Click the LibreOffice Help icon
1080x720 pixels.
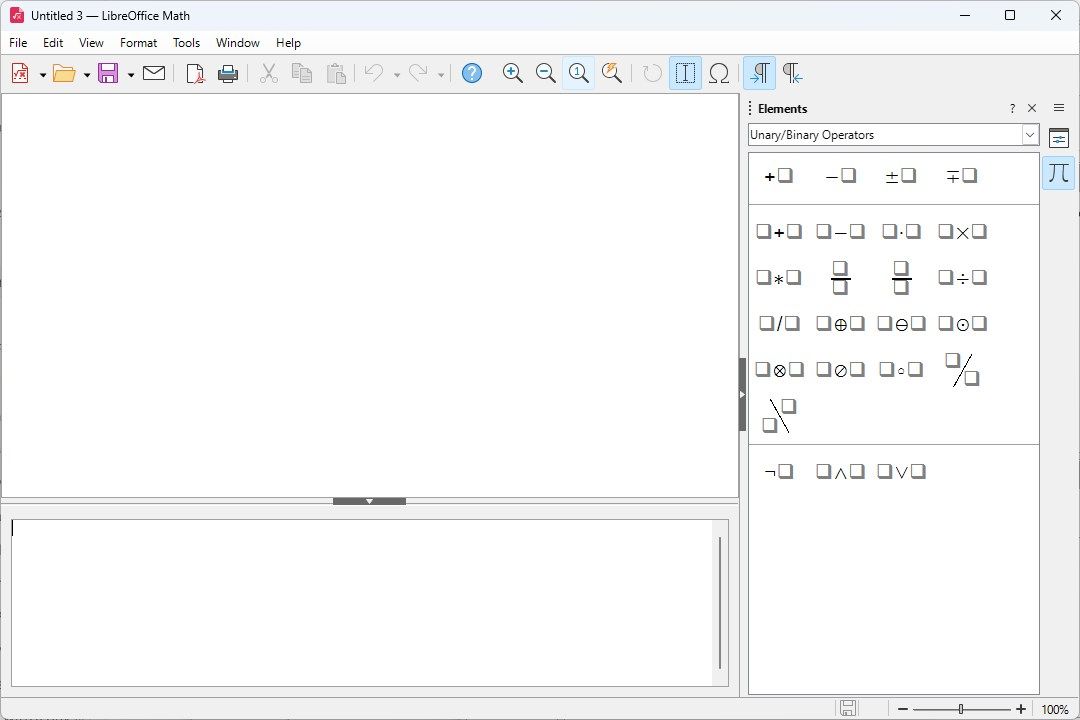472,73
